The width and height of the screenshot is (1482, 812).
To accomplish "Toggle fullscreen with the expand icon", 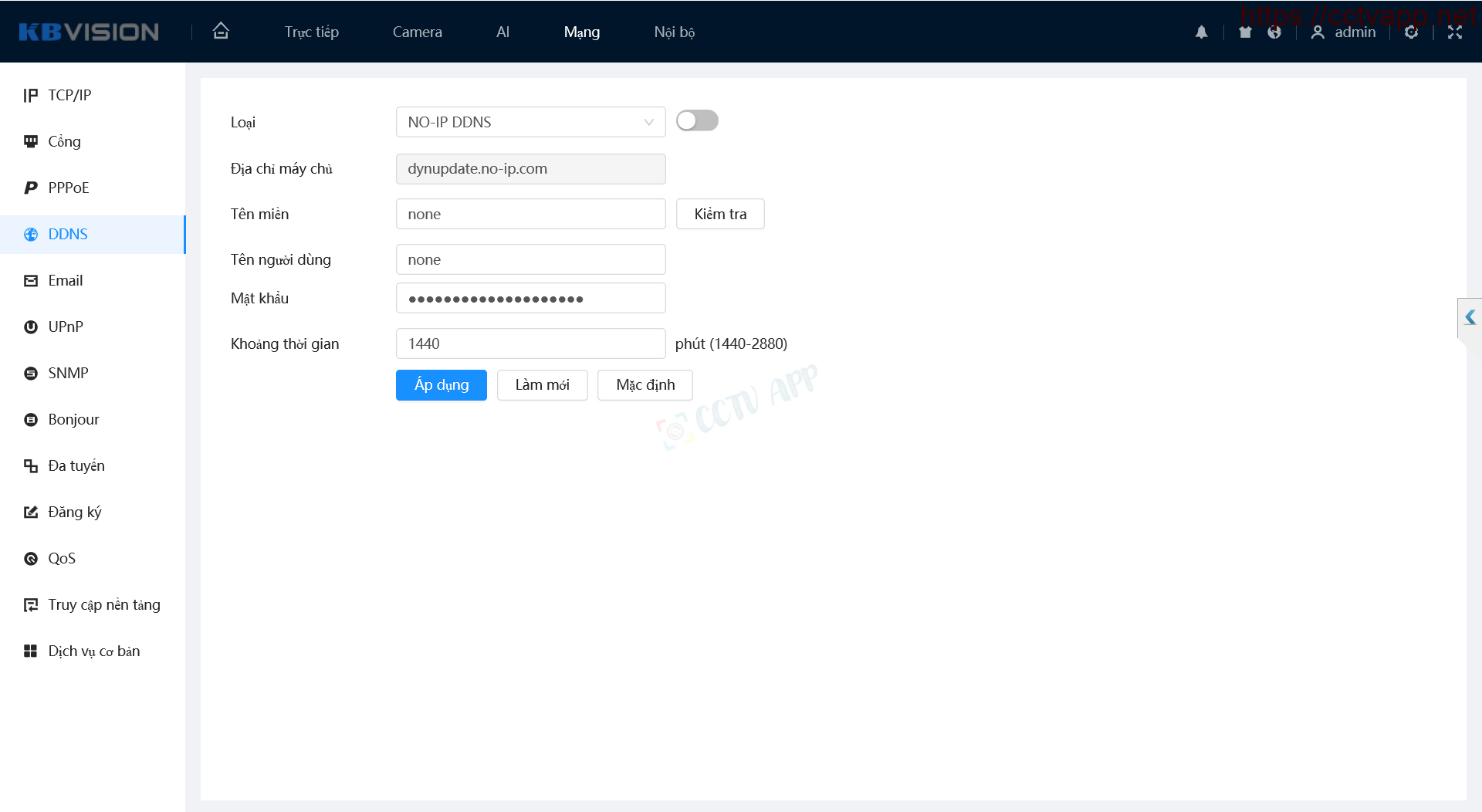I will [1455, 32].
